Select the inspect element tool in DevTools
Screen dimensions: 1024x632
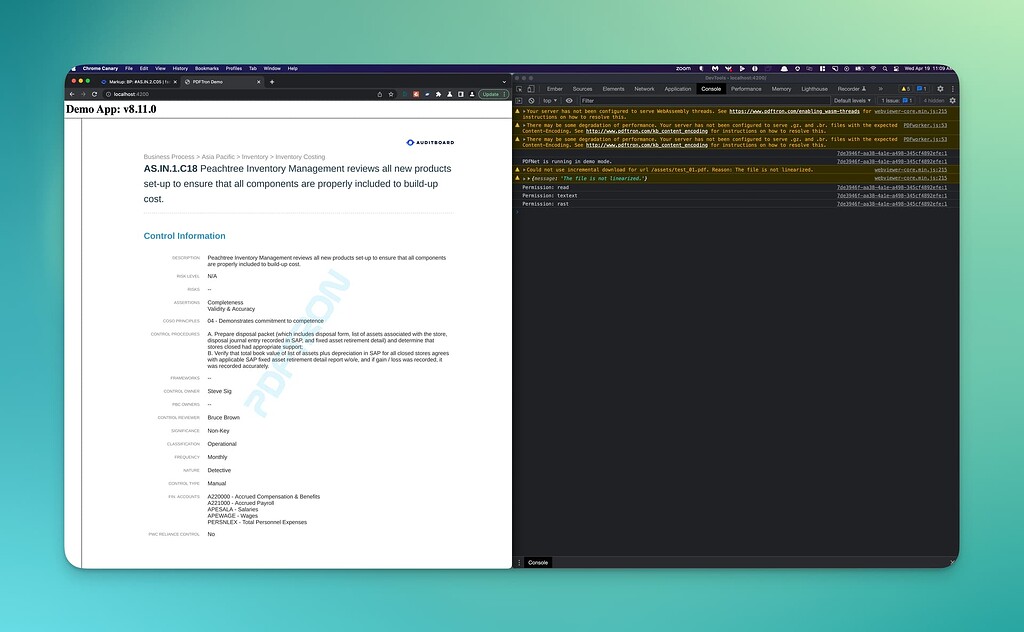click(520, 89)
